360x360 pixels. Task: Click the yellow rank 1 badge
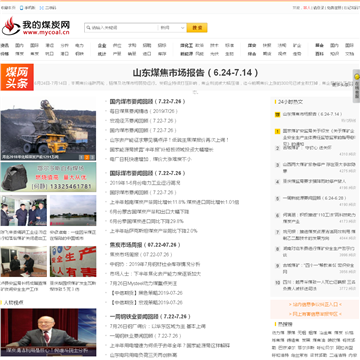(x=277, y=131)
